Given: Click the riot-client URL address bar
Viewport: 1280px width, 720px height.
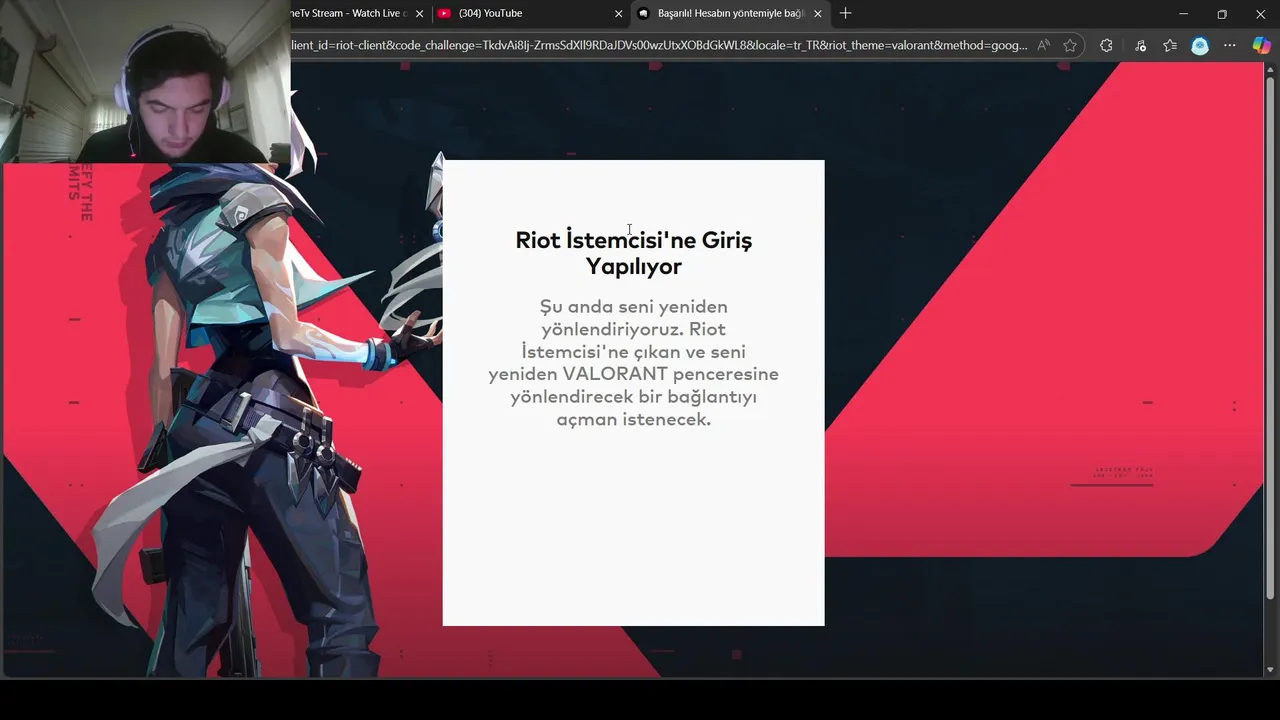Looking at the screenshot, I should [x=659, y=45].
